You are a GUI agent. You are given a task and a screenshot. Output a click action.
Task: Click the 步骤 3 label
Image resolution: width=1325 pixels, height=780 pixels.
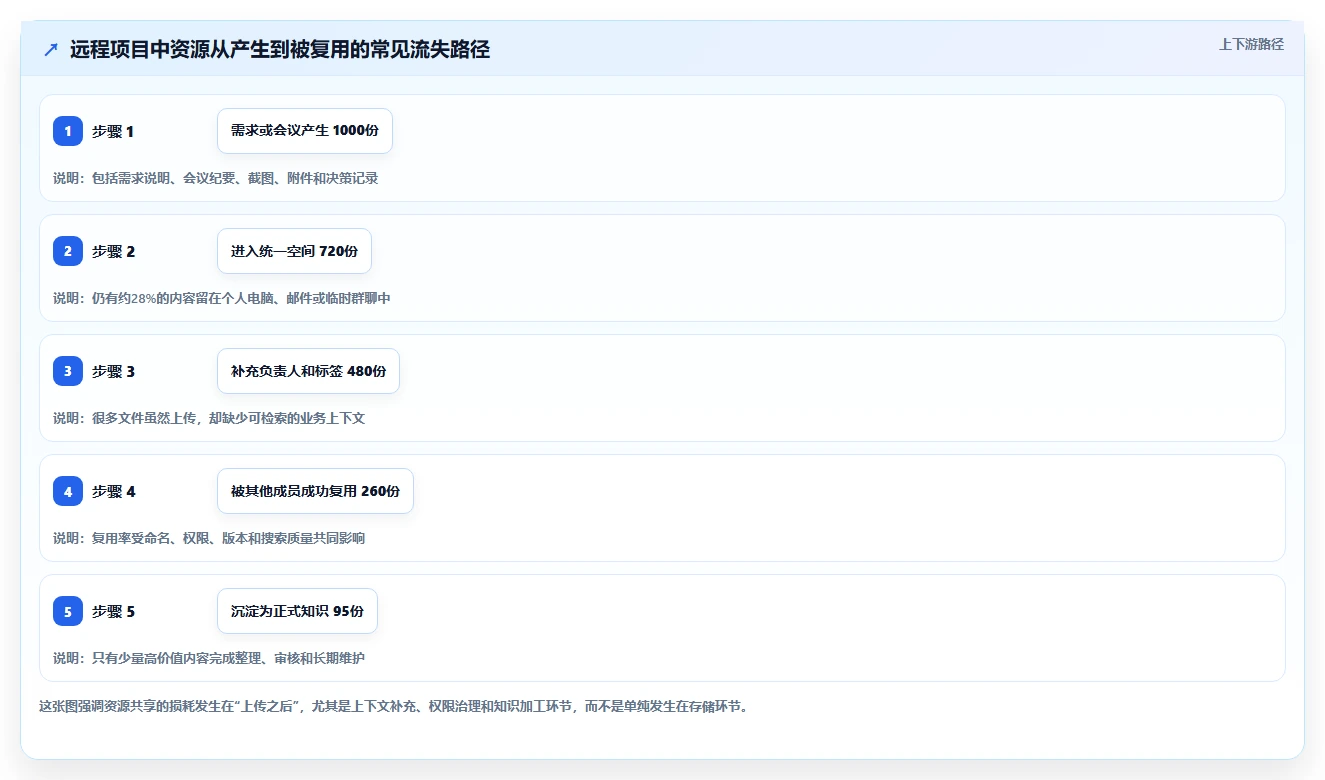pos(113,371)
